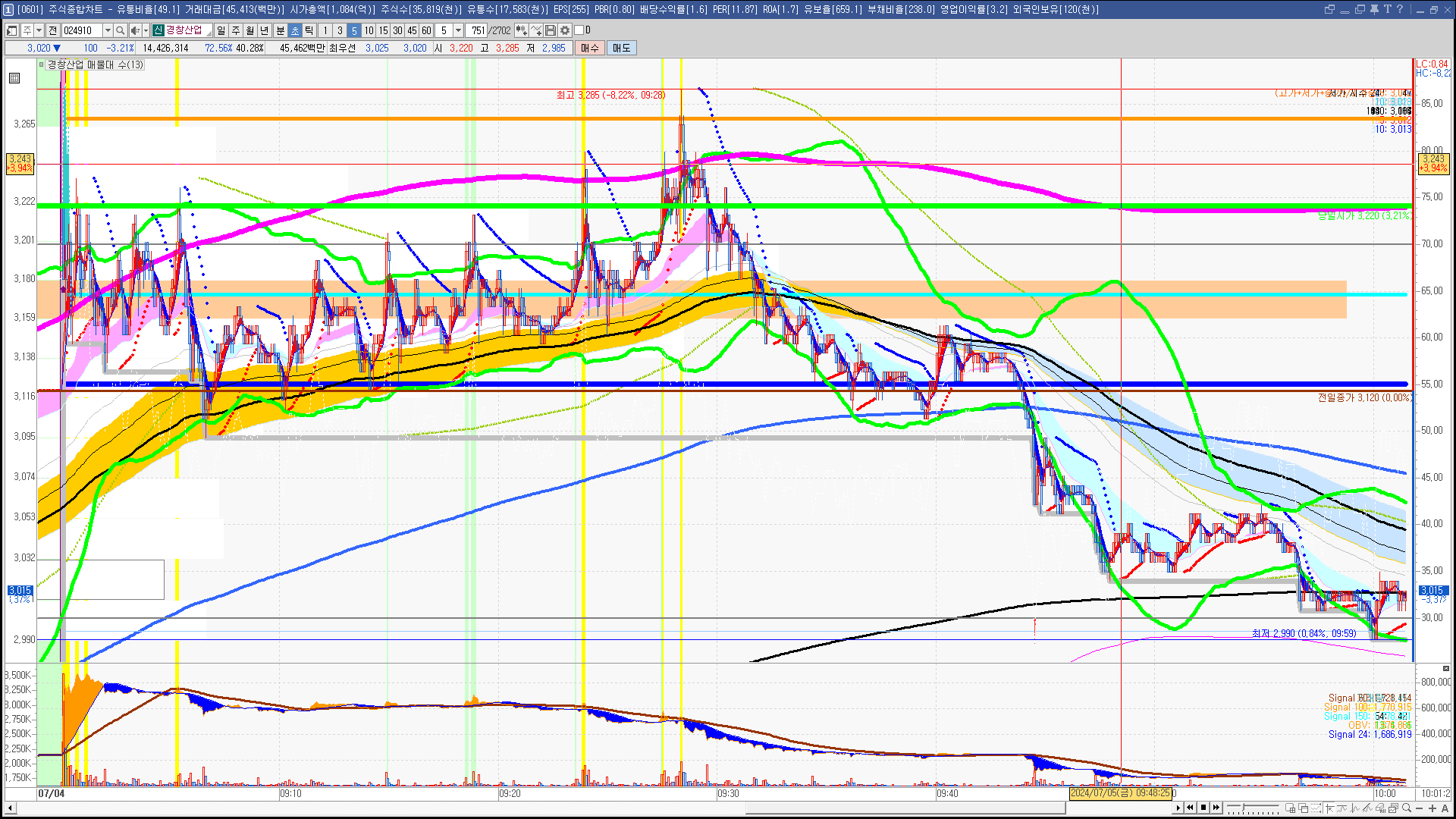
Task: Switch to 일 daily period tab
Action: [x=221, y=30]
